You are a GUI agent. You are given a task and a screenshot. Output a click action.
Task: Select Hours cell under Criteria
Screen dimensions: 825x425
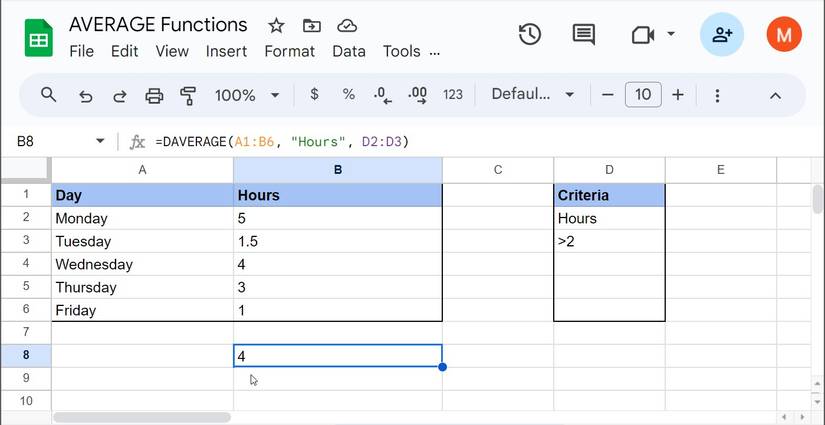pyautogui.click(x=609, y=218)
